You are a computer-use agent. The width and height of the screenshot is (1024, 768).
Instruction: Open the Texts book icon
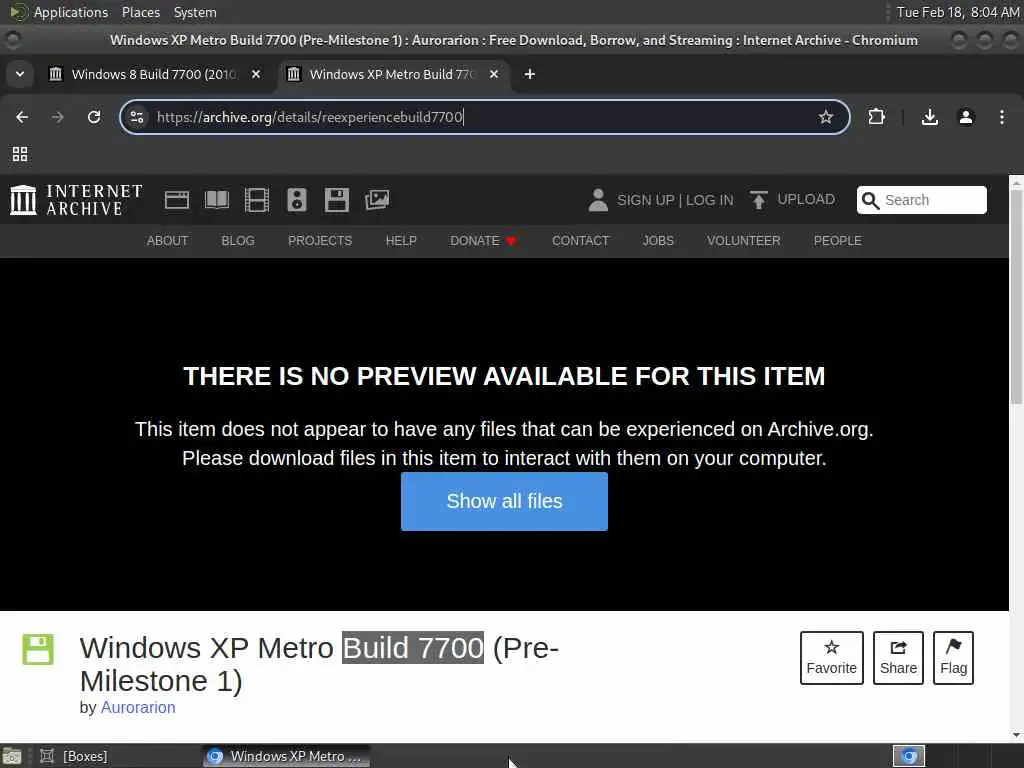217,200
